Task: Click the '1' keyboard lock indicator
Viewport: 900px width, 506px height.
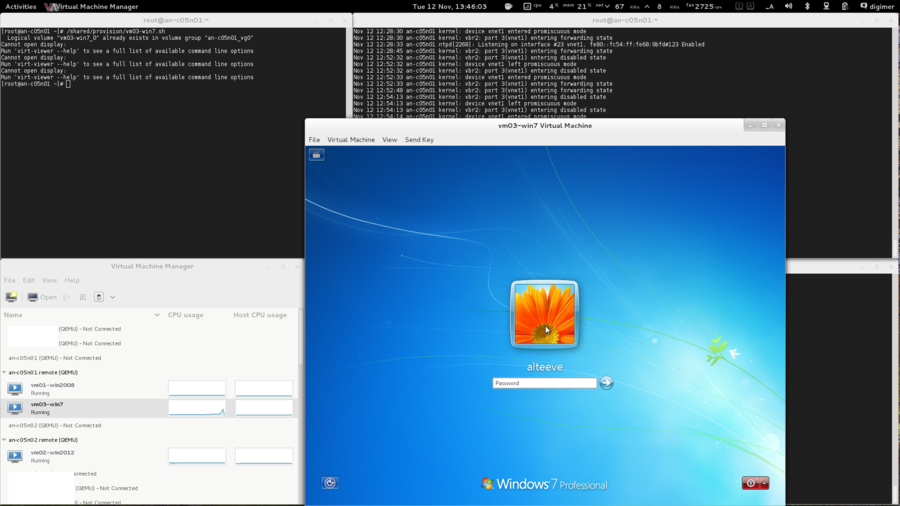Action: click(739, 6)
